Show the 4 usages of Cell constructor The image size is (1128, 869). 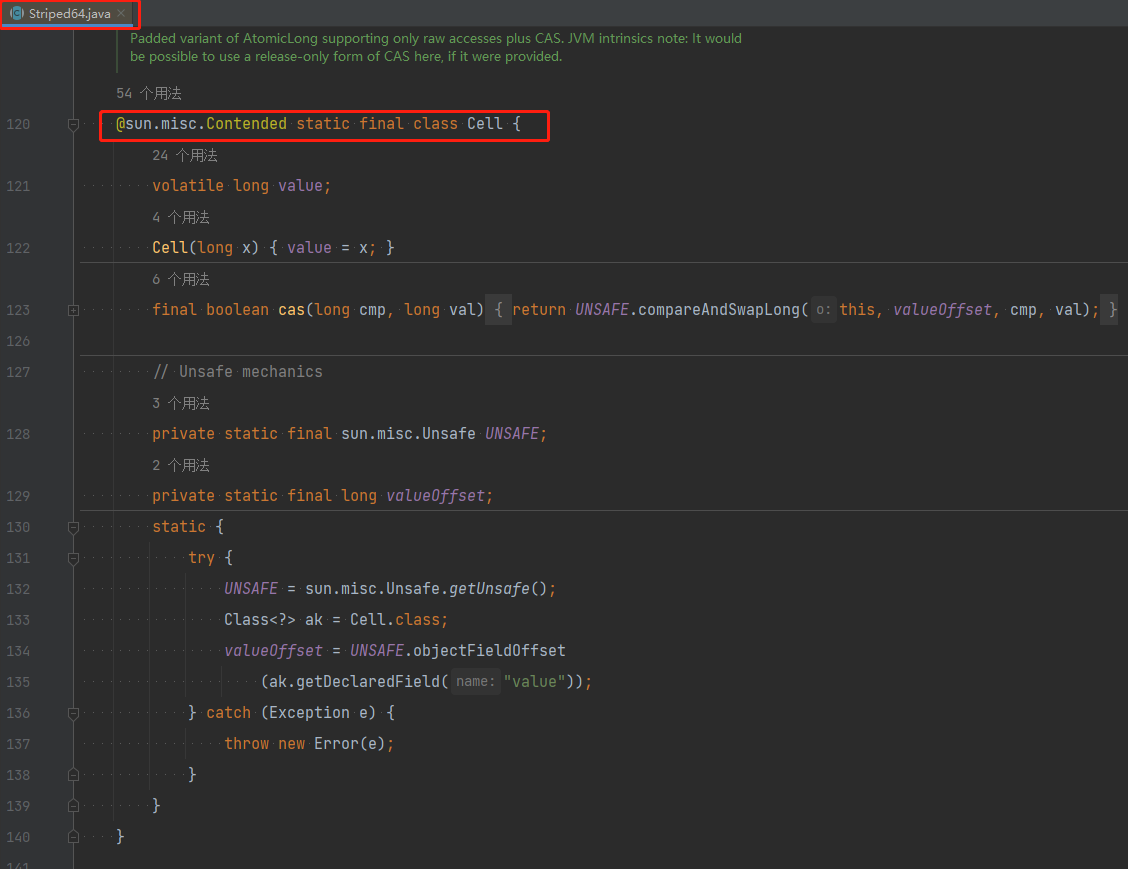[181, 217]
